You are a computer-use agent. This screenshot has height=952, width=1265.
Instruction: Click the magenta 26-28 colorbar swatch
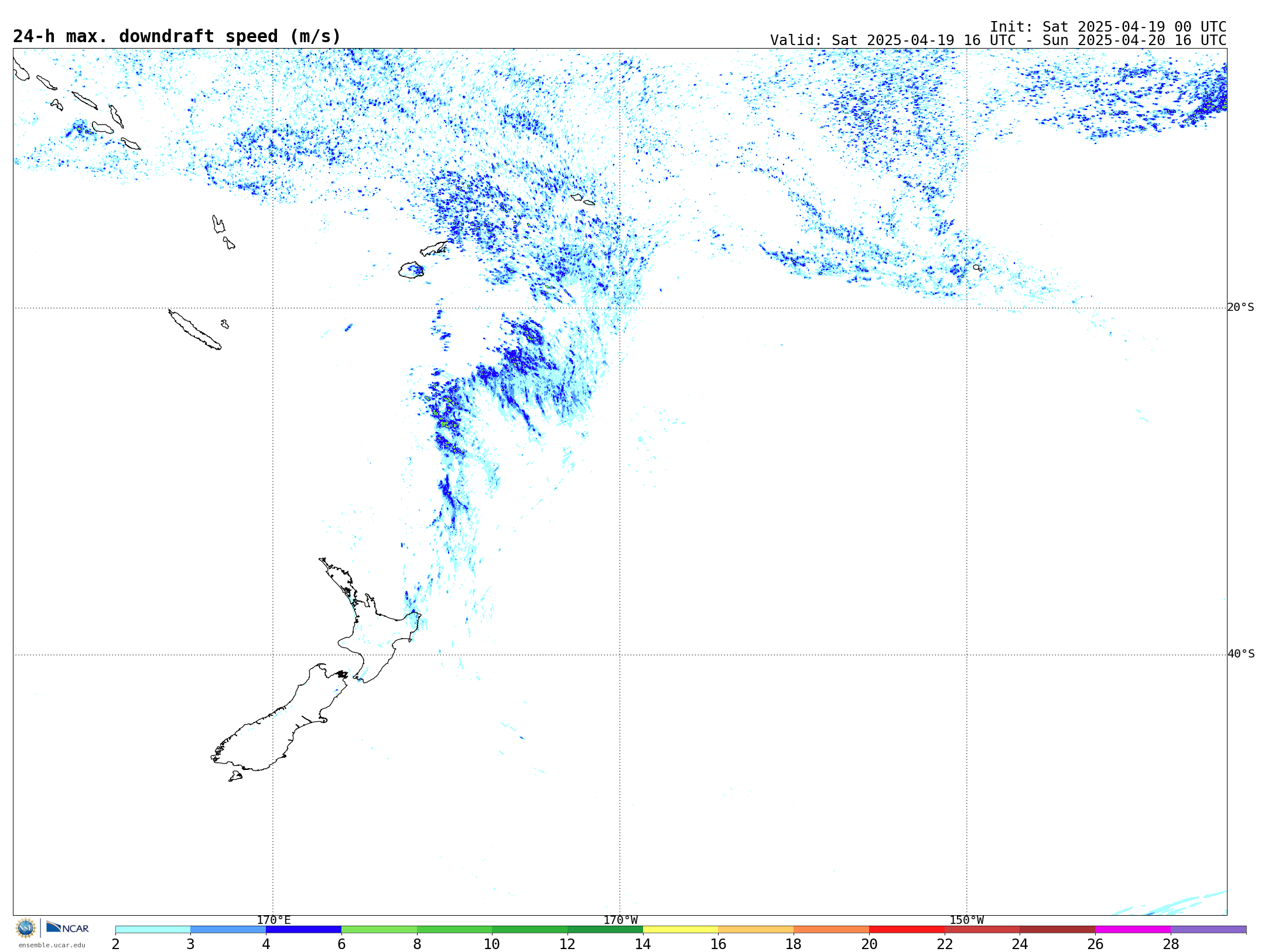tap(1133, 930)
